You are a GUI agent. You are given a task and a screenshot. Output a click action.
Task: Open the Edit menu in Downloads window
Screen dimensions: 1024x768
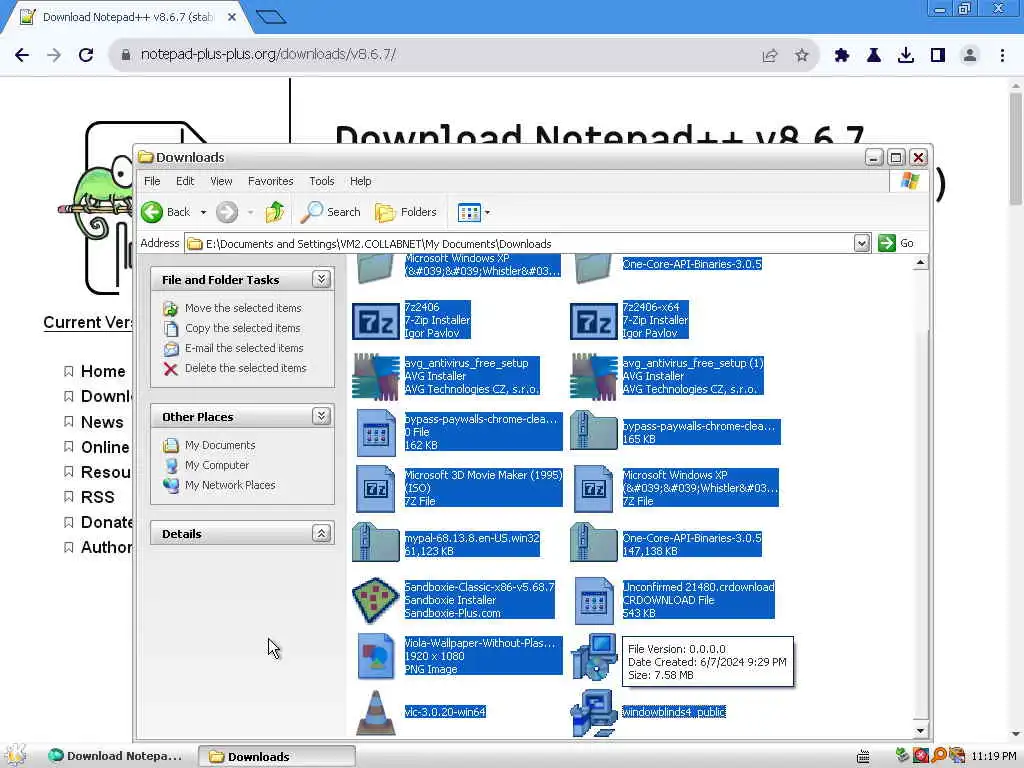pos(185,181)
